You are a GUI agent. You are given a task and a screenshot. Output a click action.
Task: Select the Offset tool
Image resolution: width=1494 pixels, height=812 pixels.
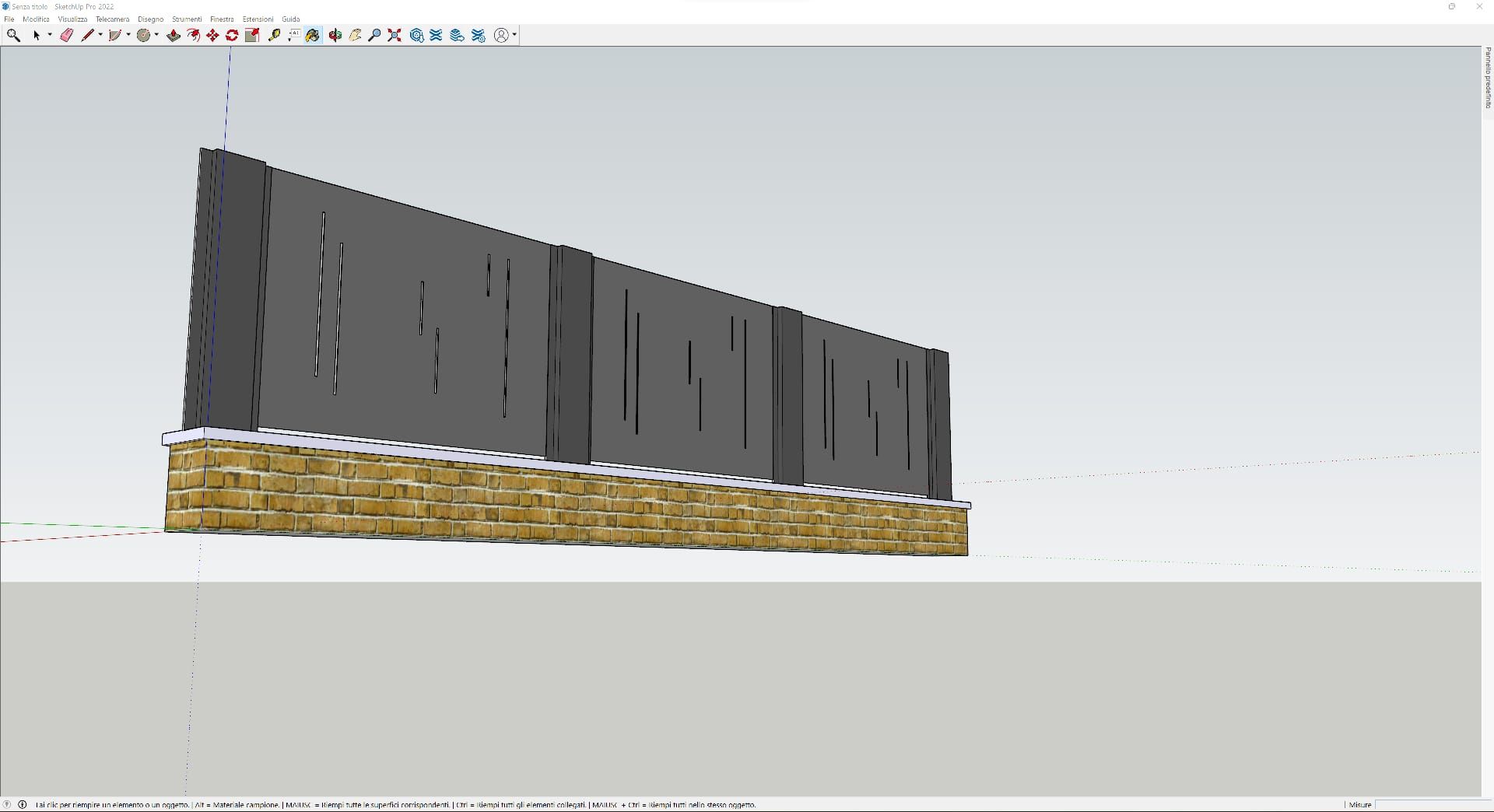[193, 35]
